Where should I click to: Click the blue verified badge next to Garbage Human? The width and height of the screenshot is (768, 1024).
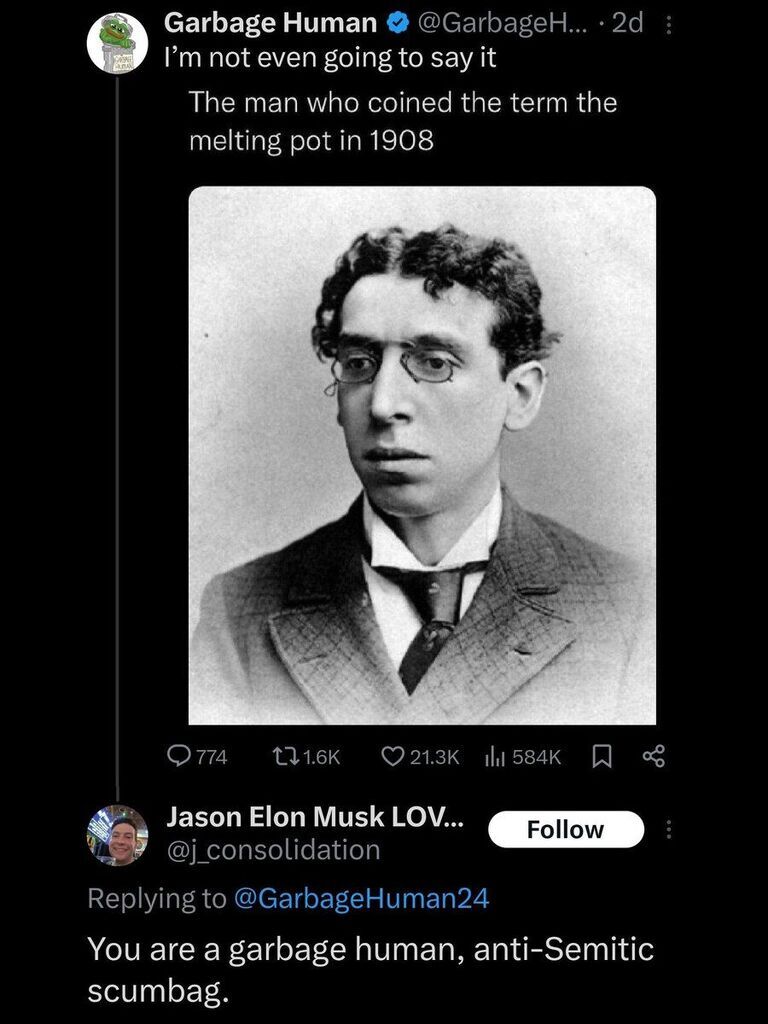click(396, 24)
